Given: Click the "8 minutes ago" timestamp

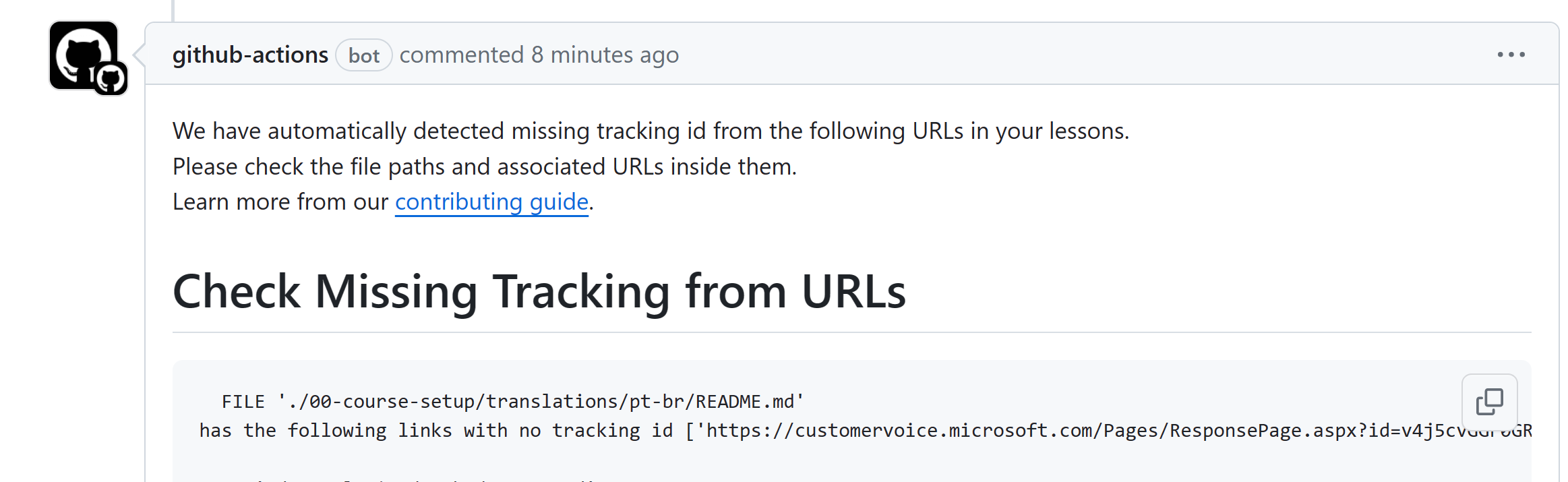Looking at the screenshot, I should point(605,55).
